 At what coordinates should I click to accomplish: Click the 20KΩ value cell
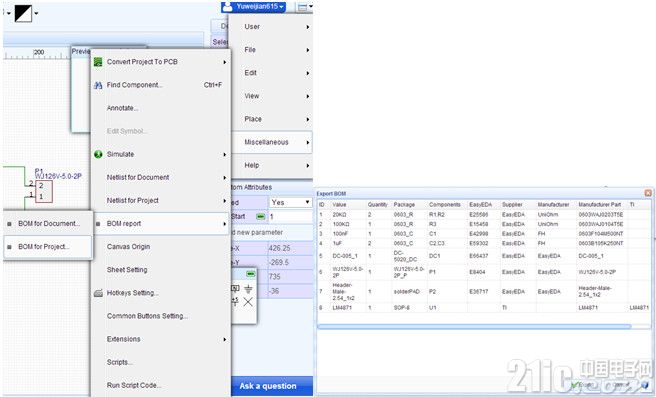(339, 215)
